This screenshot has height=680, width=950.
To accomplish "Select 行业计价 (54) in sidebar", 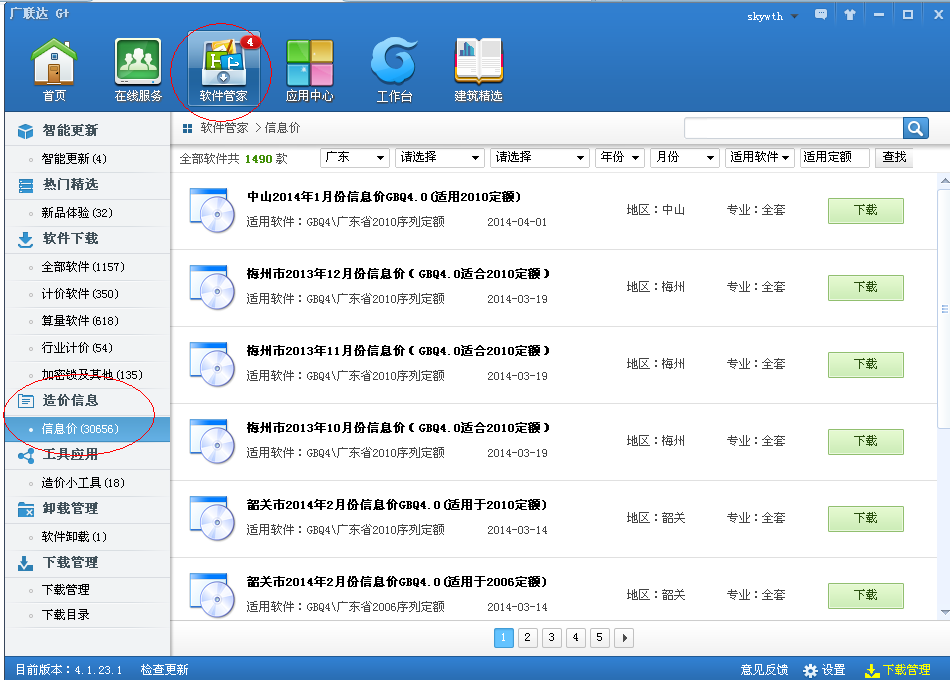I will [77, 348].
